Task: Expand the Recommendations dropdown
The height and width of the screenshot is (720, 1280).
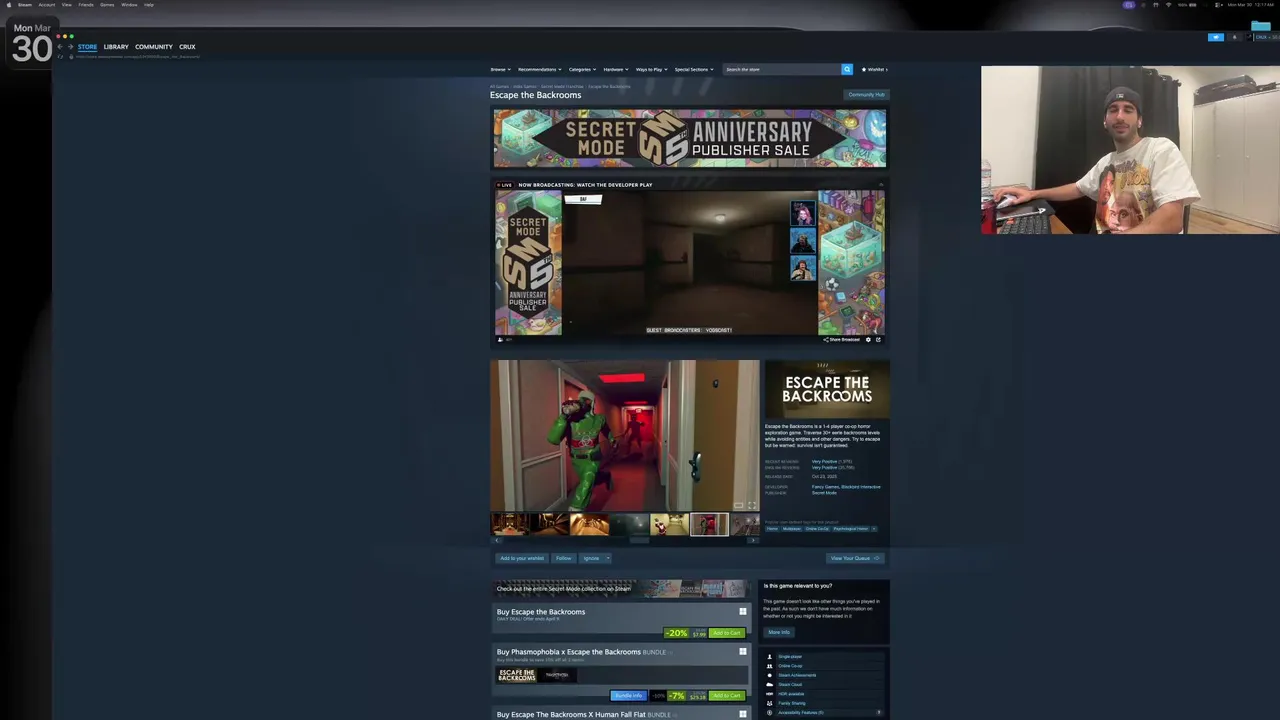Action: click(539, 69)
